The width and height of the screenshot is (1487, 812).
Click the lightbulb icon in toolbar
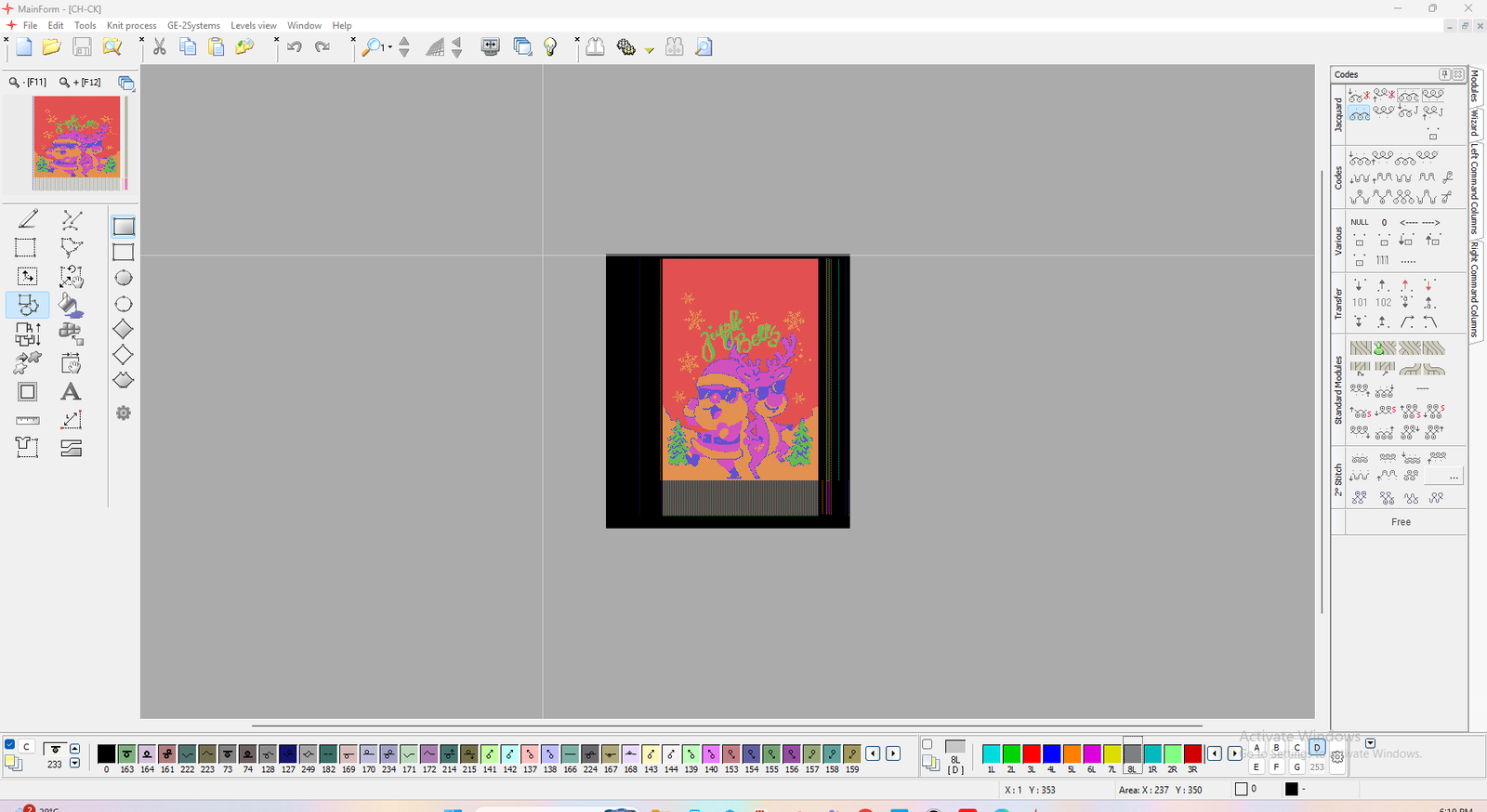point(550,47)
